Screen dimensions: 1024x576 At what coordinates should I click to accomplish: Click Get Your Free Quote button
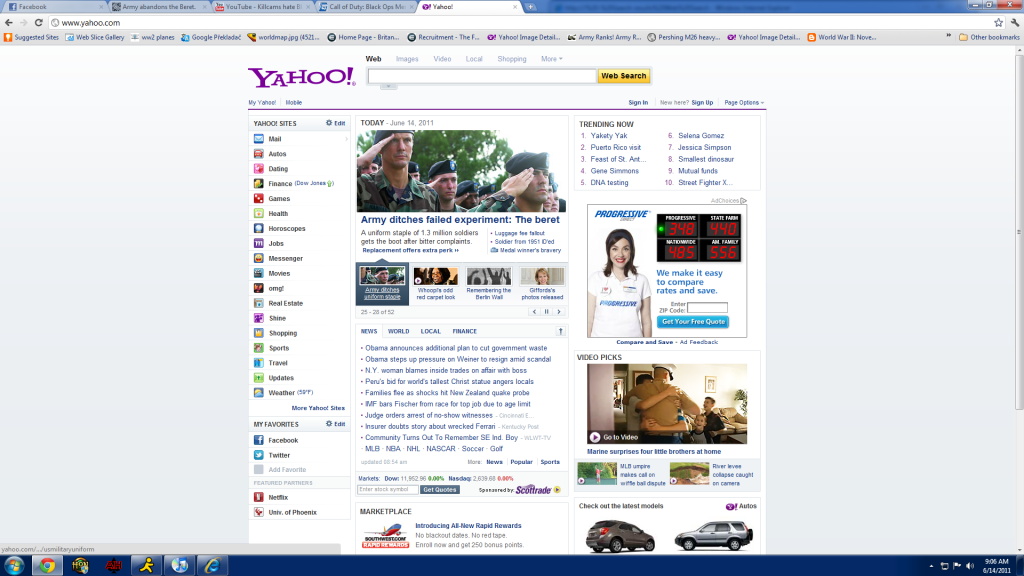(x=693, y=321)
